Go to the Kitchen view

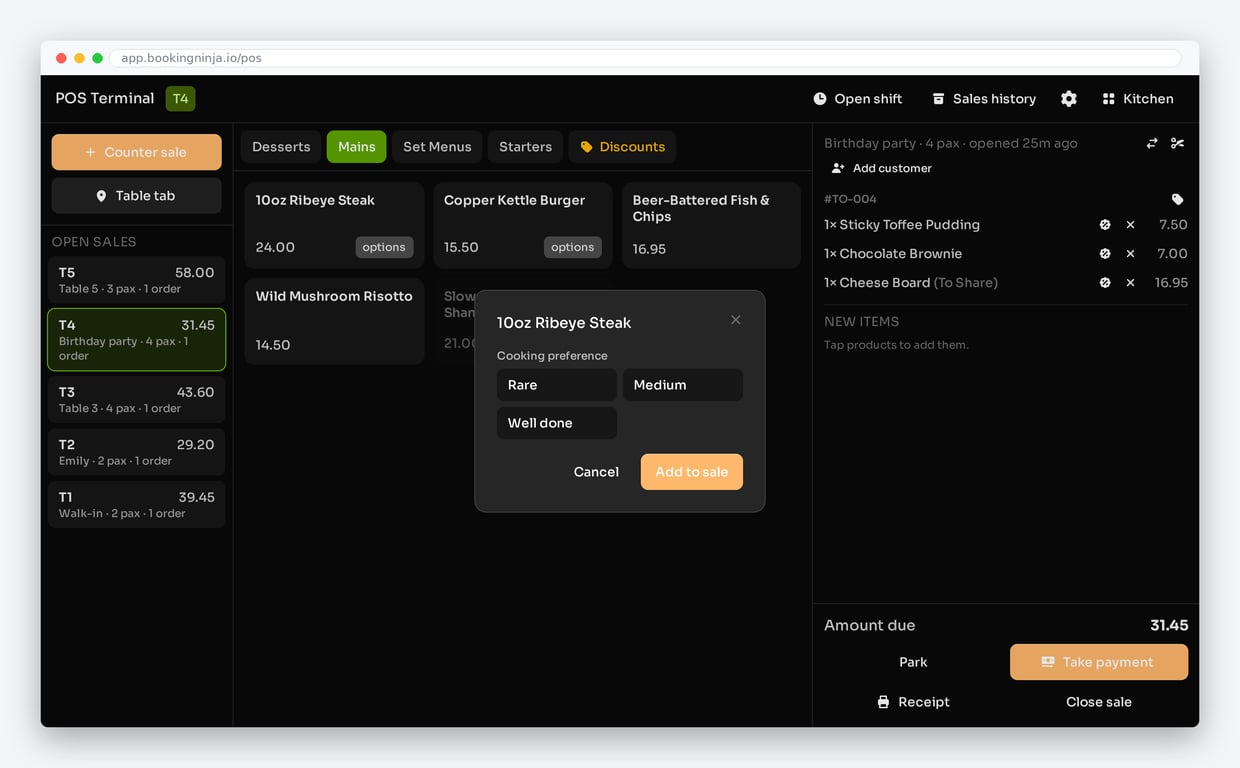click(x=1138, y=99)
